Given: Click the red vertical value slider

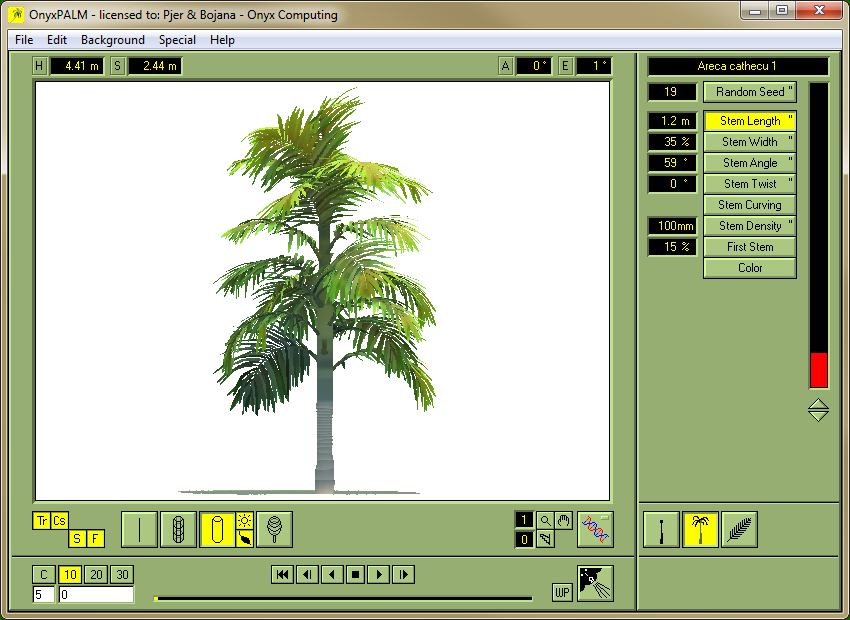Looking at the screenshot, I should pyautogui.click(x=819, y=369).
